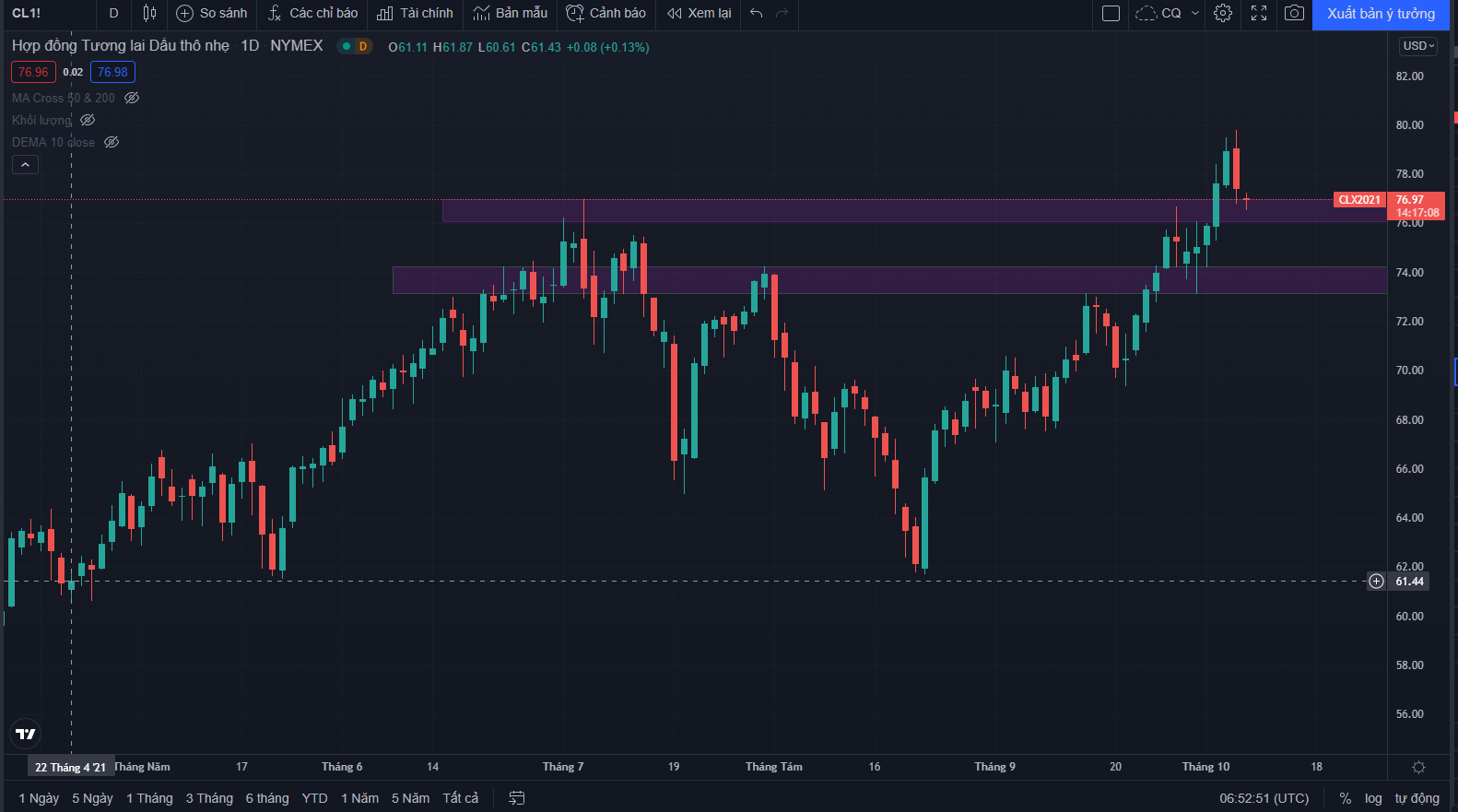Select the 3 Tháng time range
This screenshot has width=1458, height=812.
(209, 798)
